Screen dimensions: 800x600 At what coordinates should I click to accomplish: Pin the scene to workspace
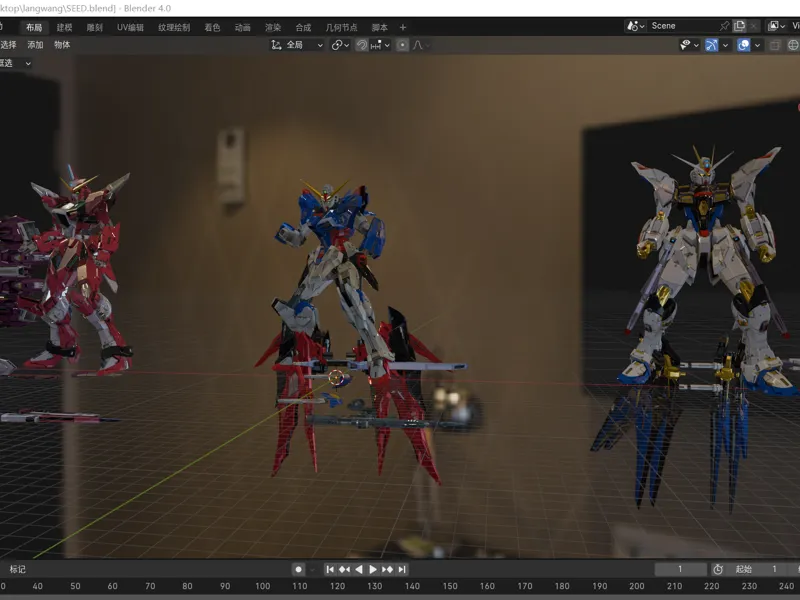pos(724,26)
